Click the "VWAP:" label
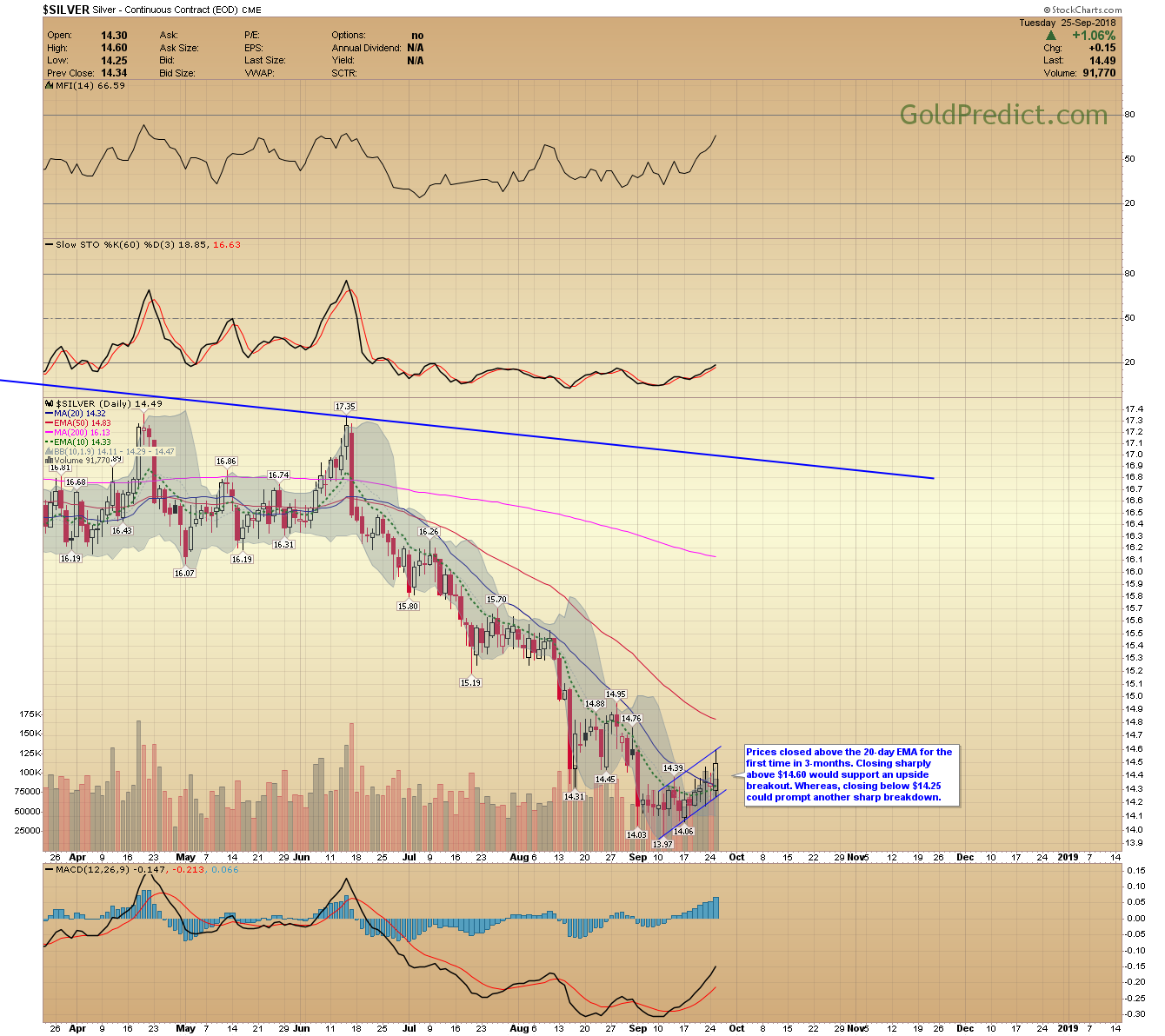Screen dimensions: 1165x1036 click(259, 74)
